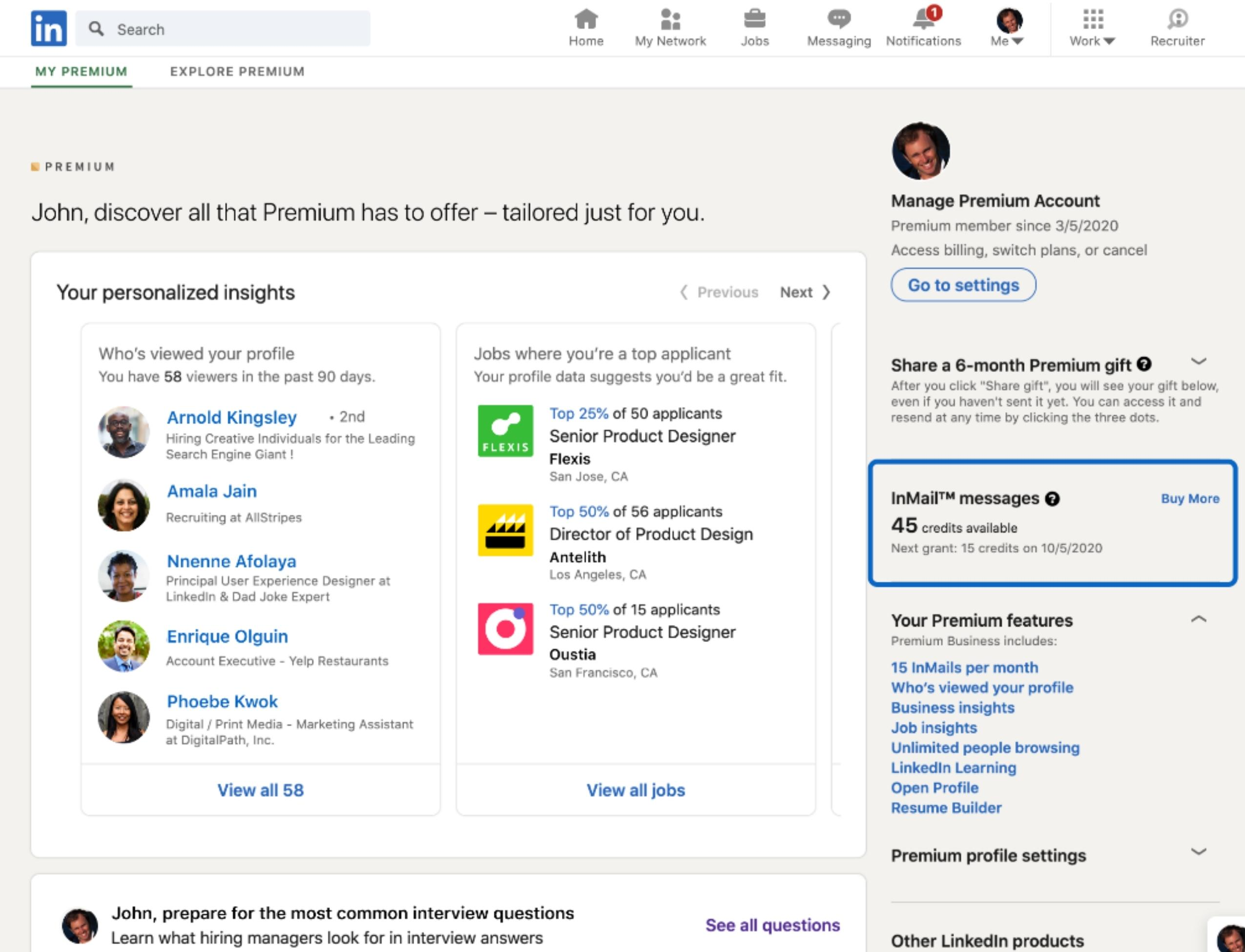
Task: Expand the Premium profile settings section
Action: [1198, 851]
